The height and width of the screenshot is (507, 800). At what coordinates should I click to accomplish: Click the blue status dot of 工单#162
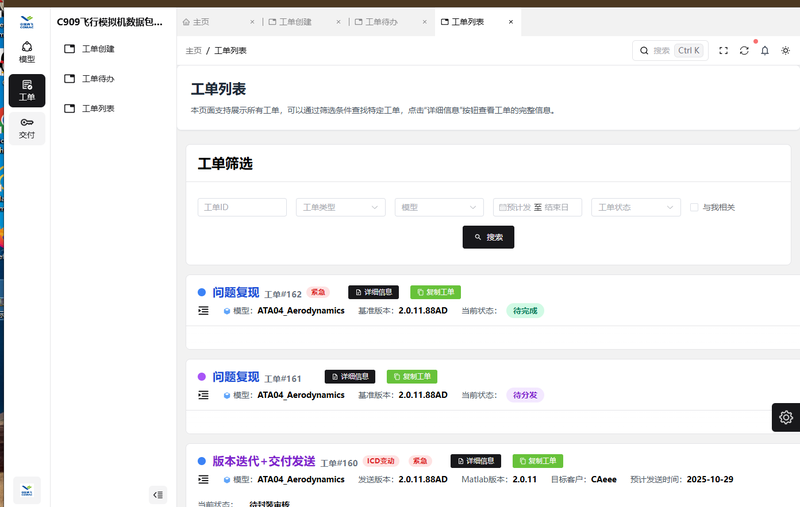point(202,292)
